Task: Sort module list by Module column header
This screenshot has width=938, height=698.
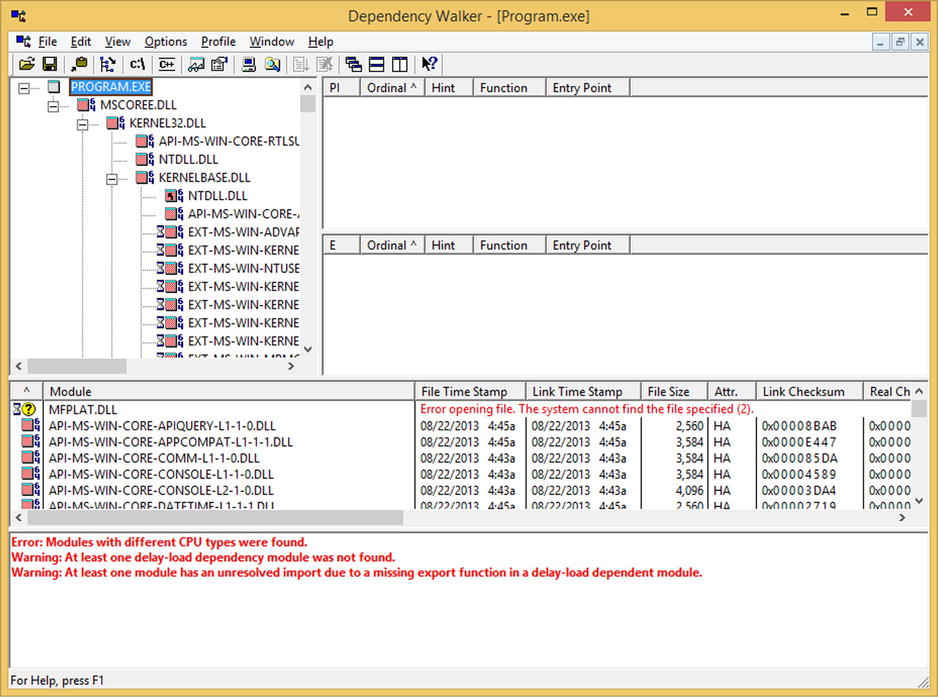Action: pyautogui.click(x=229, y=392)
